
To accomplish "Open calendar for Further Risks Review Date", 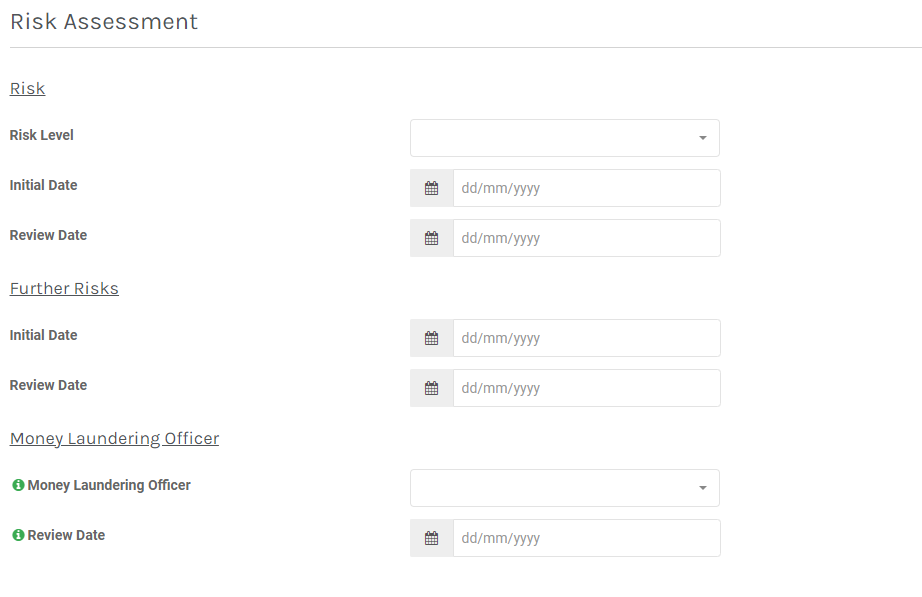I will point(432,388).
